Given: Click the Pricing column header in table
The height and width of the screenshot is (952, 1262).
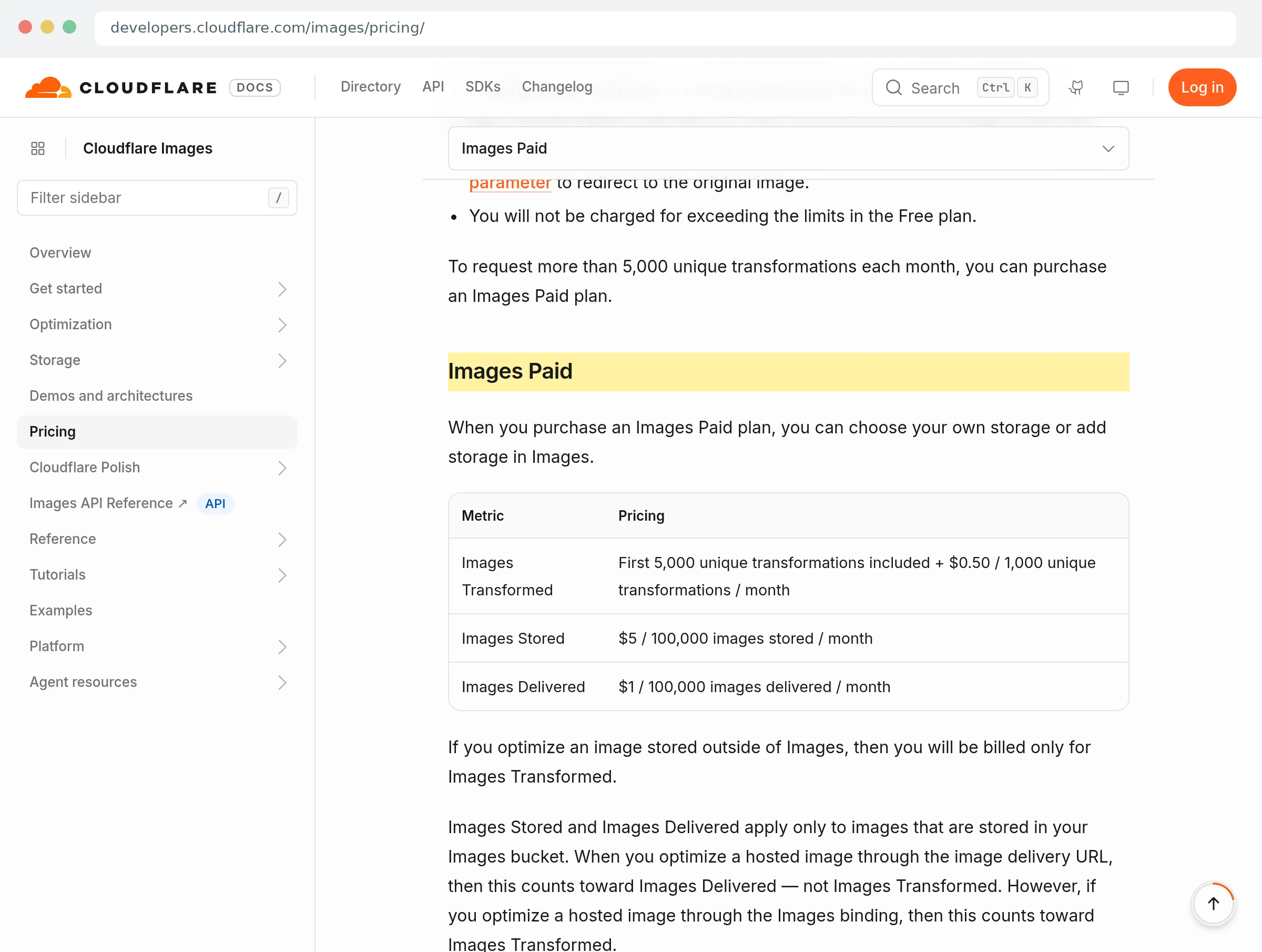Looking at the screenshot, I should tap(642, 516).
